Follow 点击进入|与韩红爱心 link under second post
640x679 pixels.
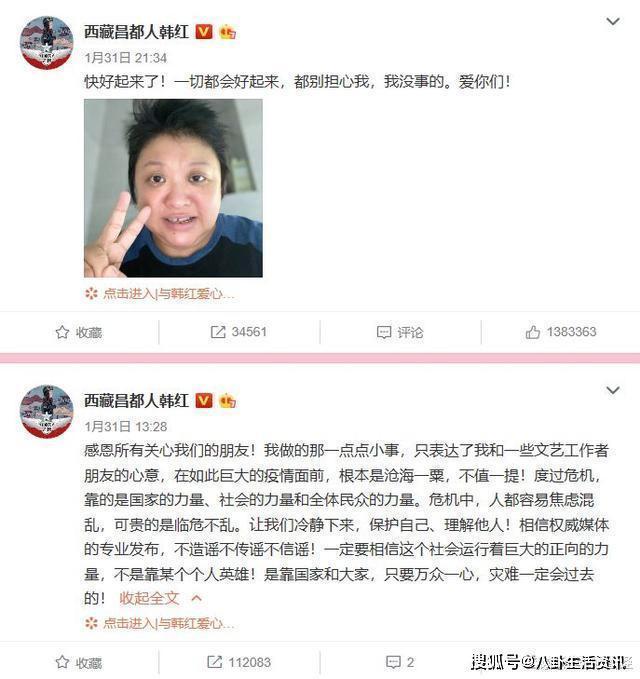[x=160, y=623]
